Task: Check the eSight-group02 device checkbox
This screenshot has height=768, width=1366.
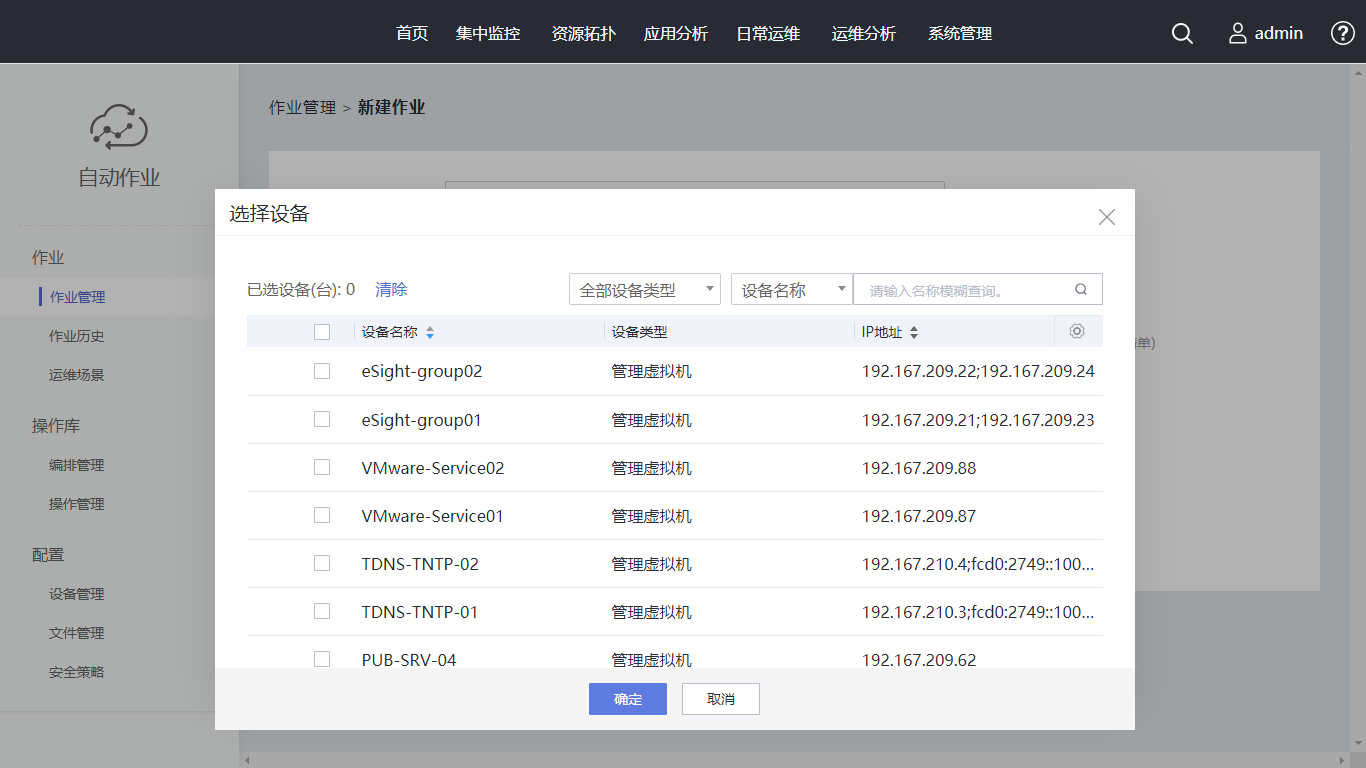Action: (x=322, y=371)
